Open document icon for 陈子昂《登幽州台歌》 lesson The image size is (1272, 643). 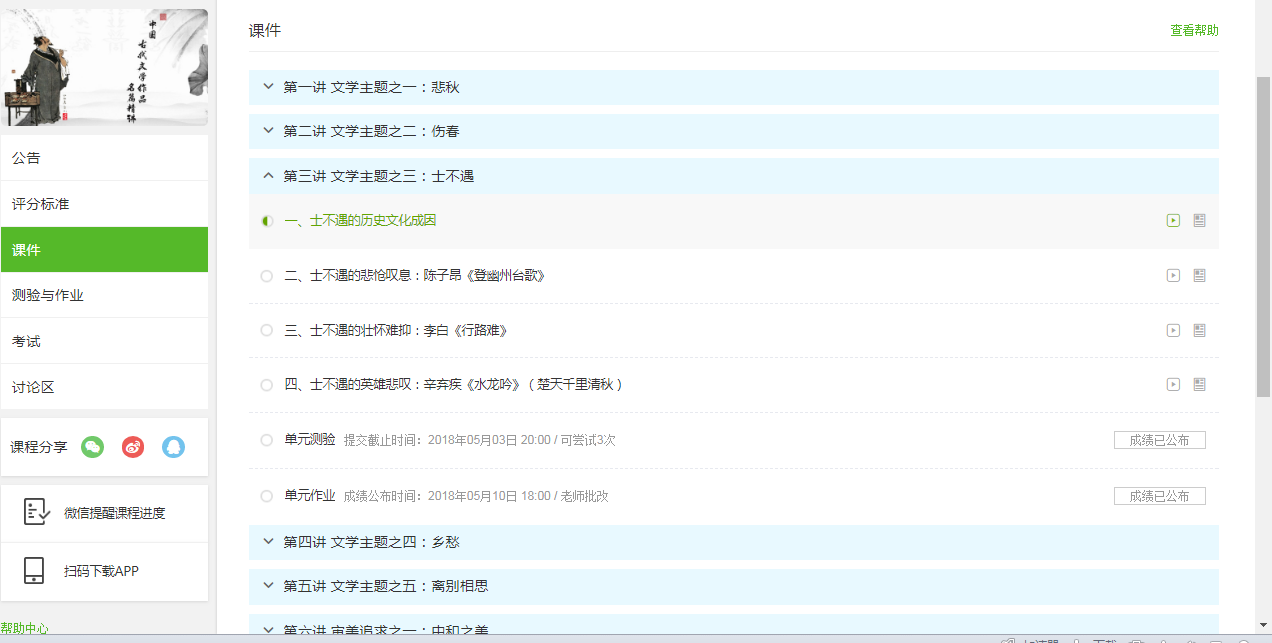pos(1199,275)
